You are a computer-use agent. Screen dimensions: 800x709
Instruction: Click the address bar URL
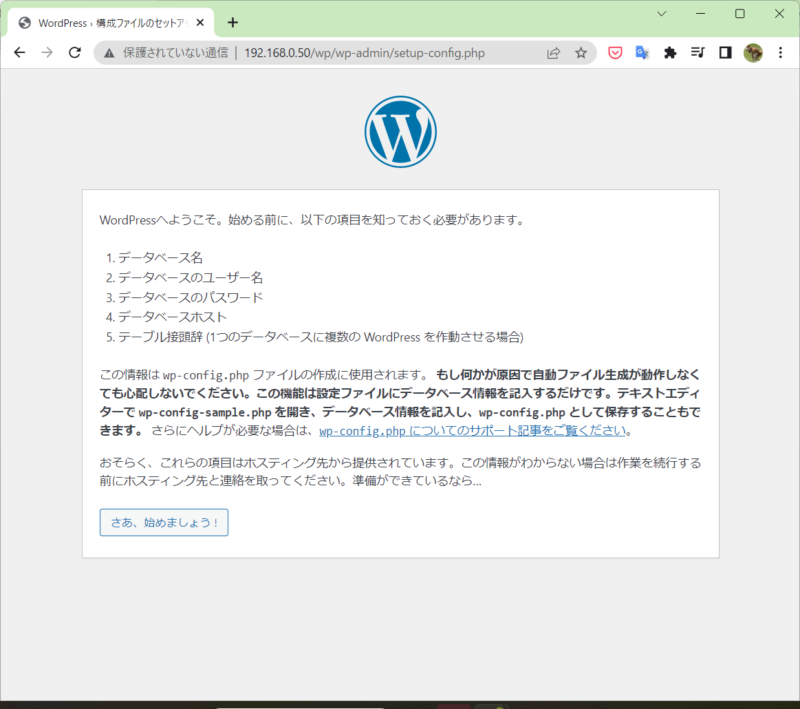pyautogui.click(x=364, y=53)
